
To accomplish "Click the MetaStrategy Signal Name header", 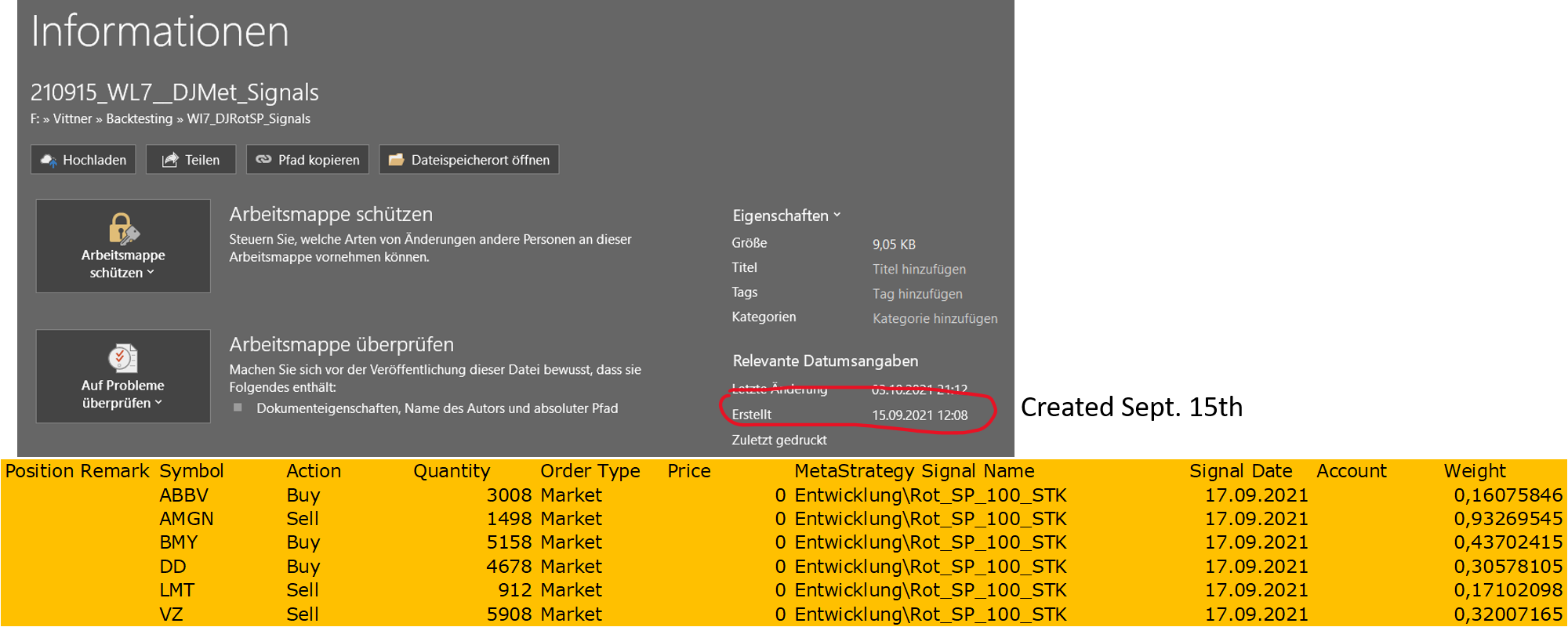I will coord(914,471).
